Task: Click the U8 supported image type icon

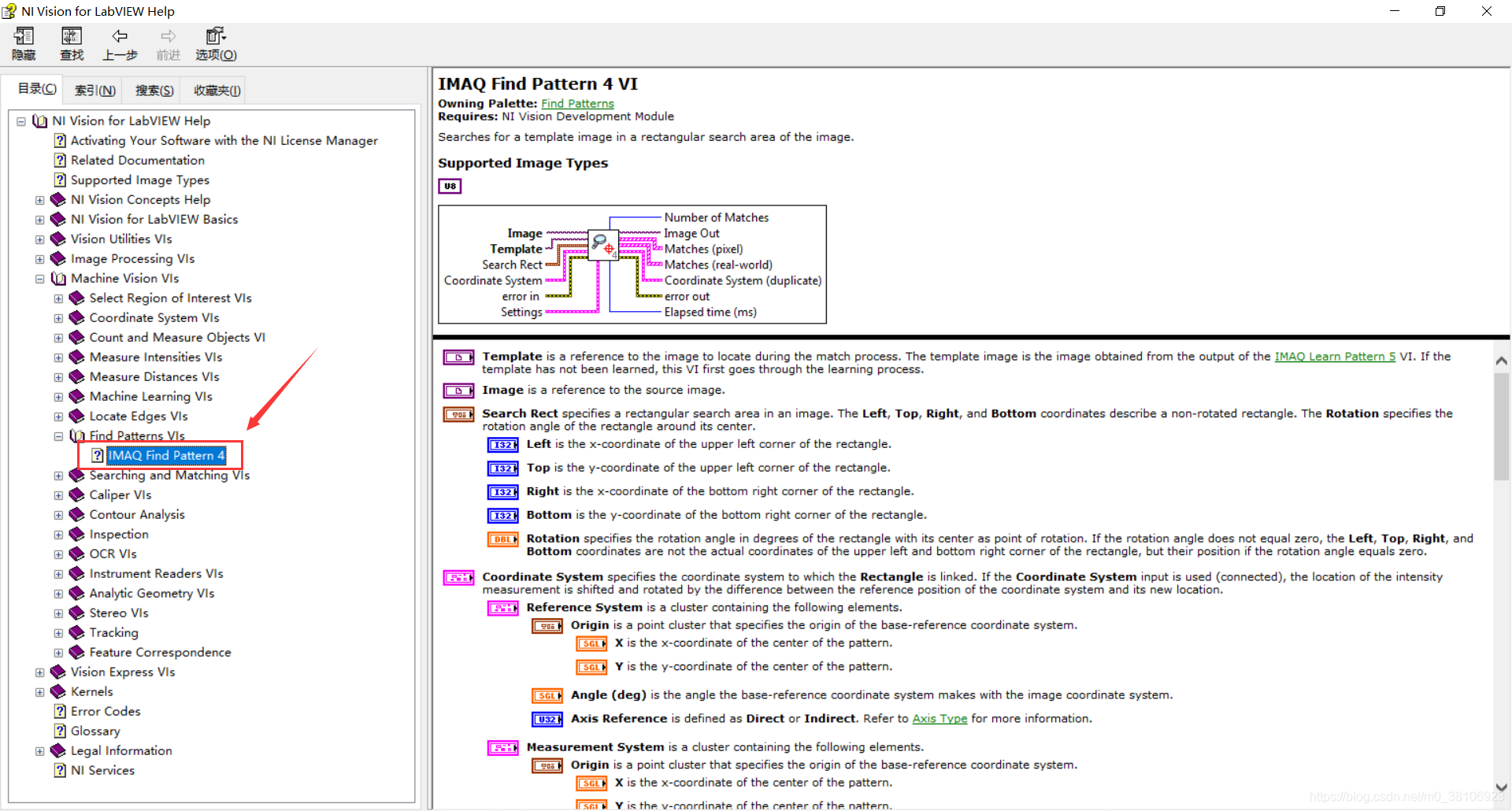Action: click(450, 187)
